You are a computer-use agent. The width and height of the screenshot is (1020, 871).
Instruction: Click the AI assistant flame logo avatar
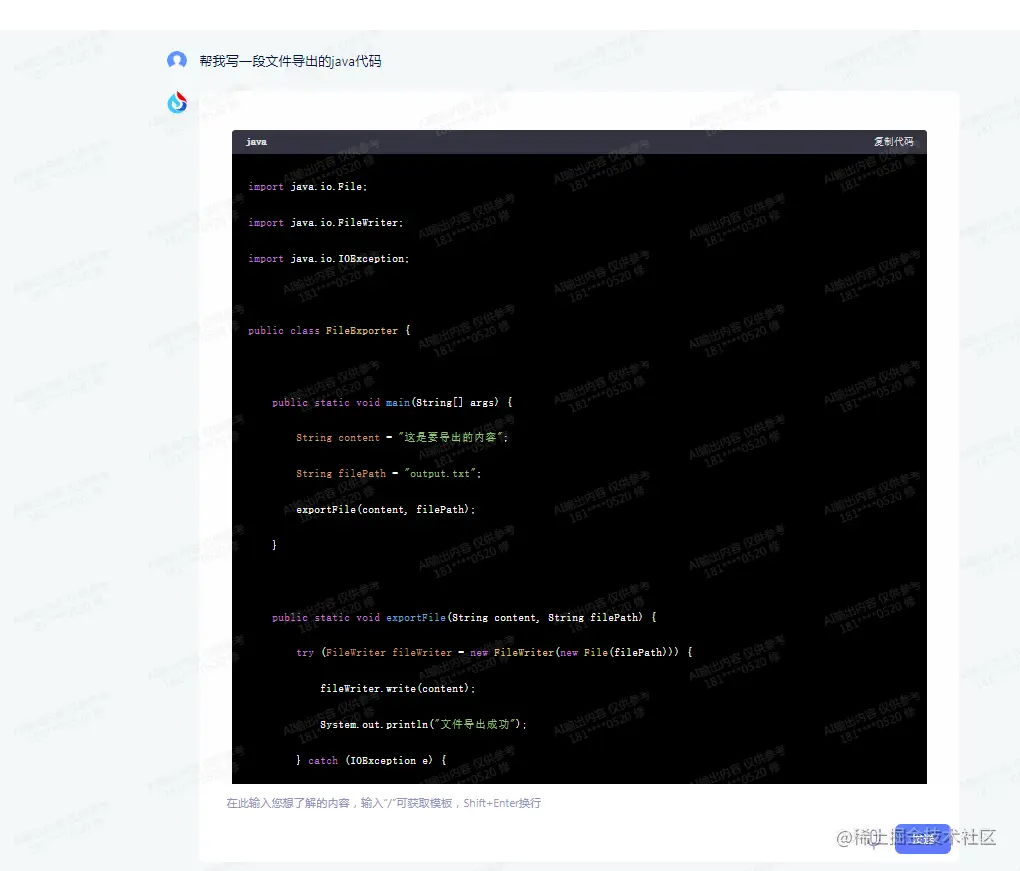click(177, 102)
